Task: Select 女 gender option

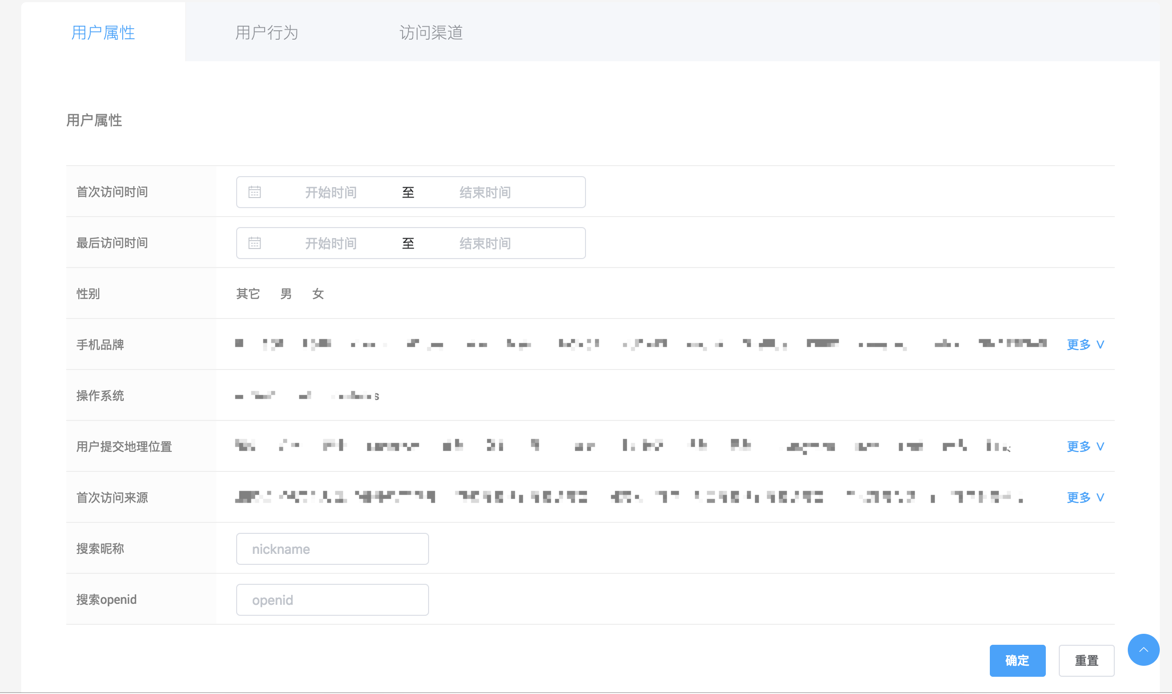Action: [x=318, y=294]
